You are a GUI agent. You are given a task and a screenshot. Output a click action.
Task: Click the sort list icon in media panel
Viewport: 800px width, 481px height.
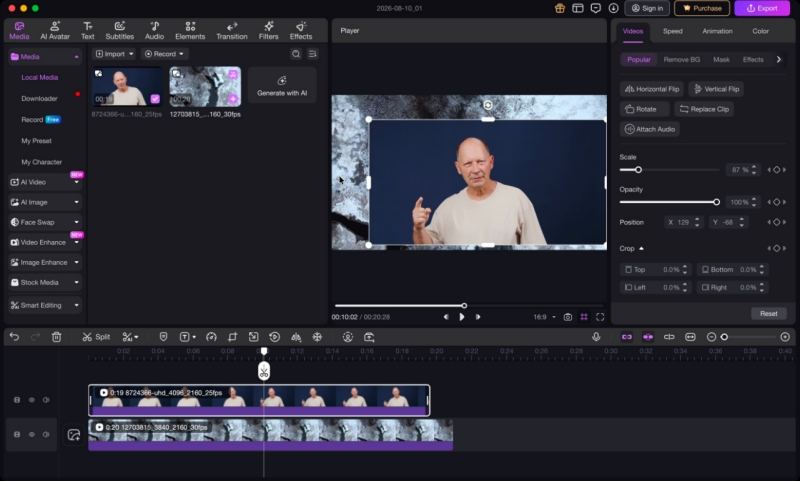[x=313, y=54]
